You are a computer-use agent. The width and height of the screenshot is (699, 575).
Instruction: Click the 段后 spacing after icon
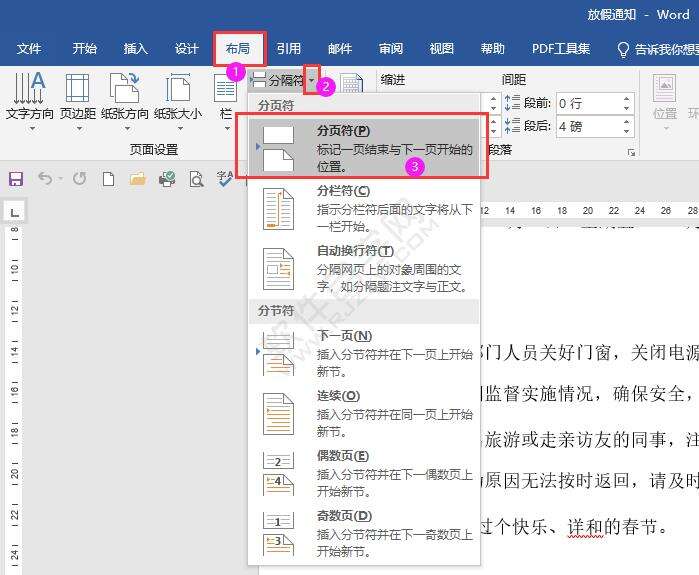[512, 126]
